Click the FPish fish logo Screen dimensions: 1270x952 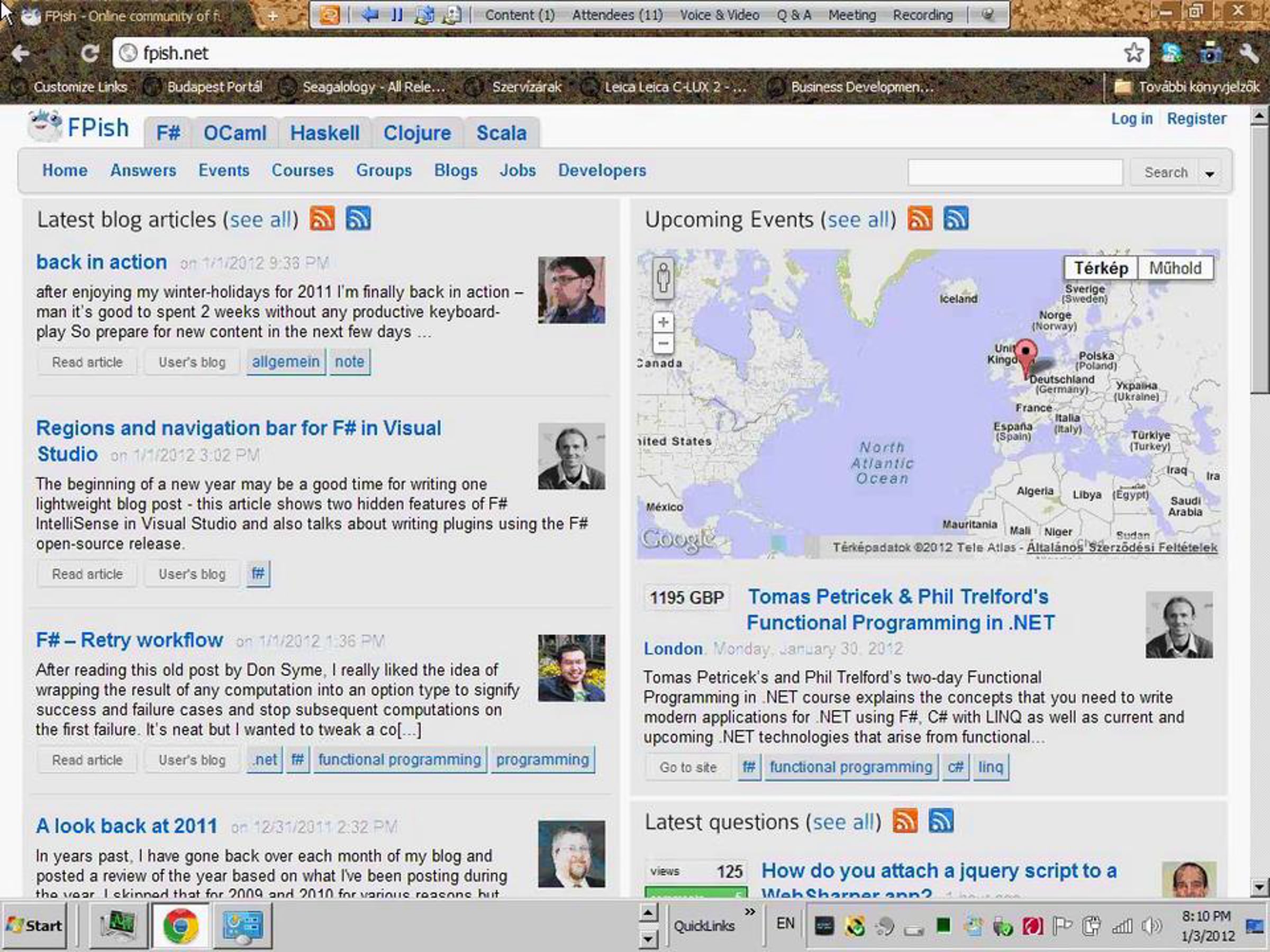point(45,126)
